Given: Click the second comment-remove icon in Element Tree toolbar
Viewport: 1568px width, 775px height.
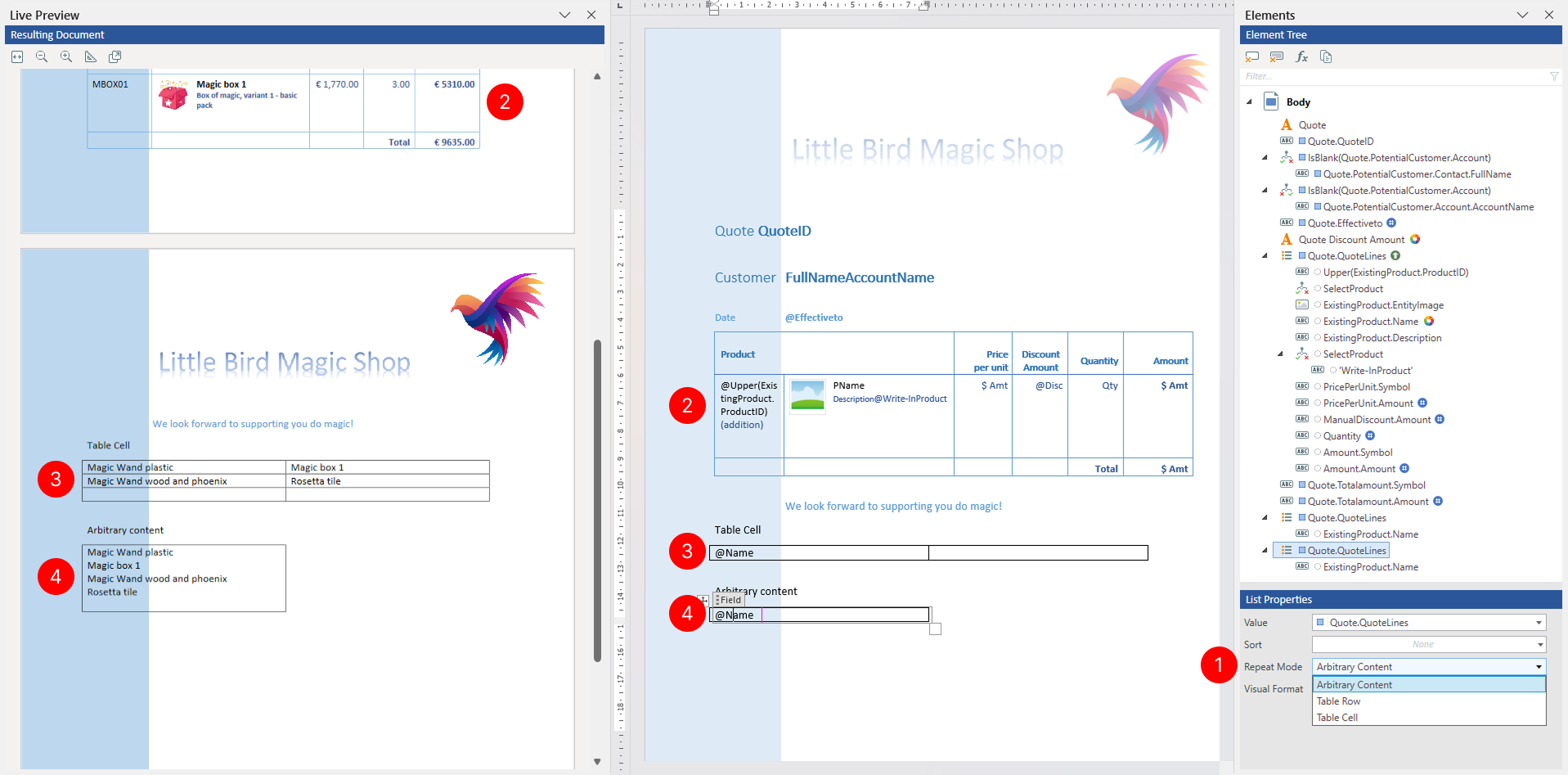Looking at the screenshot, I should [1277, 56].
